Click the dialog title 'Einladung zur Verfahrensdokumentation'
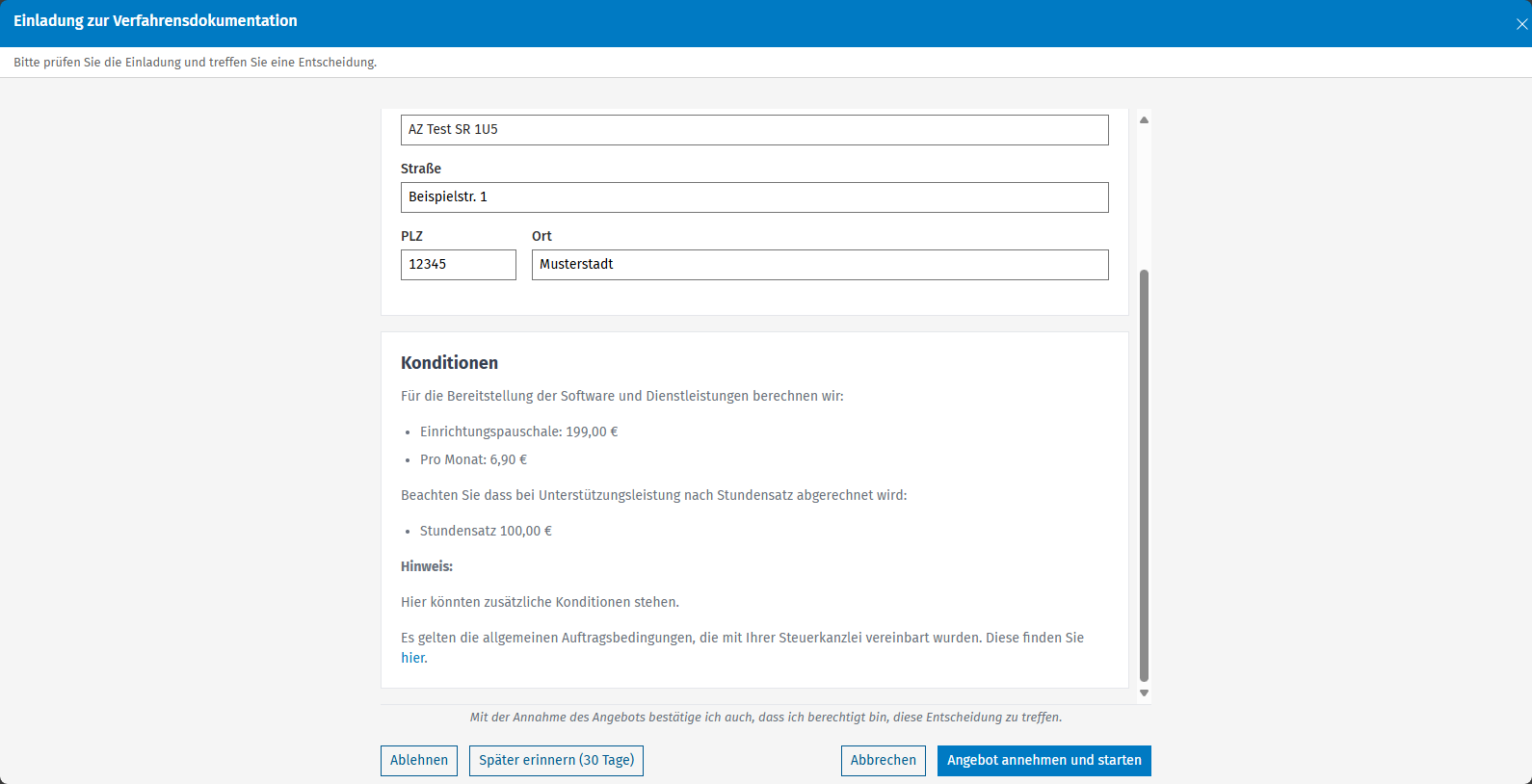 155,21
